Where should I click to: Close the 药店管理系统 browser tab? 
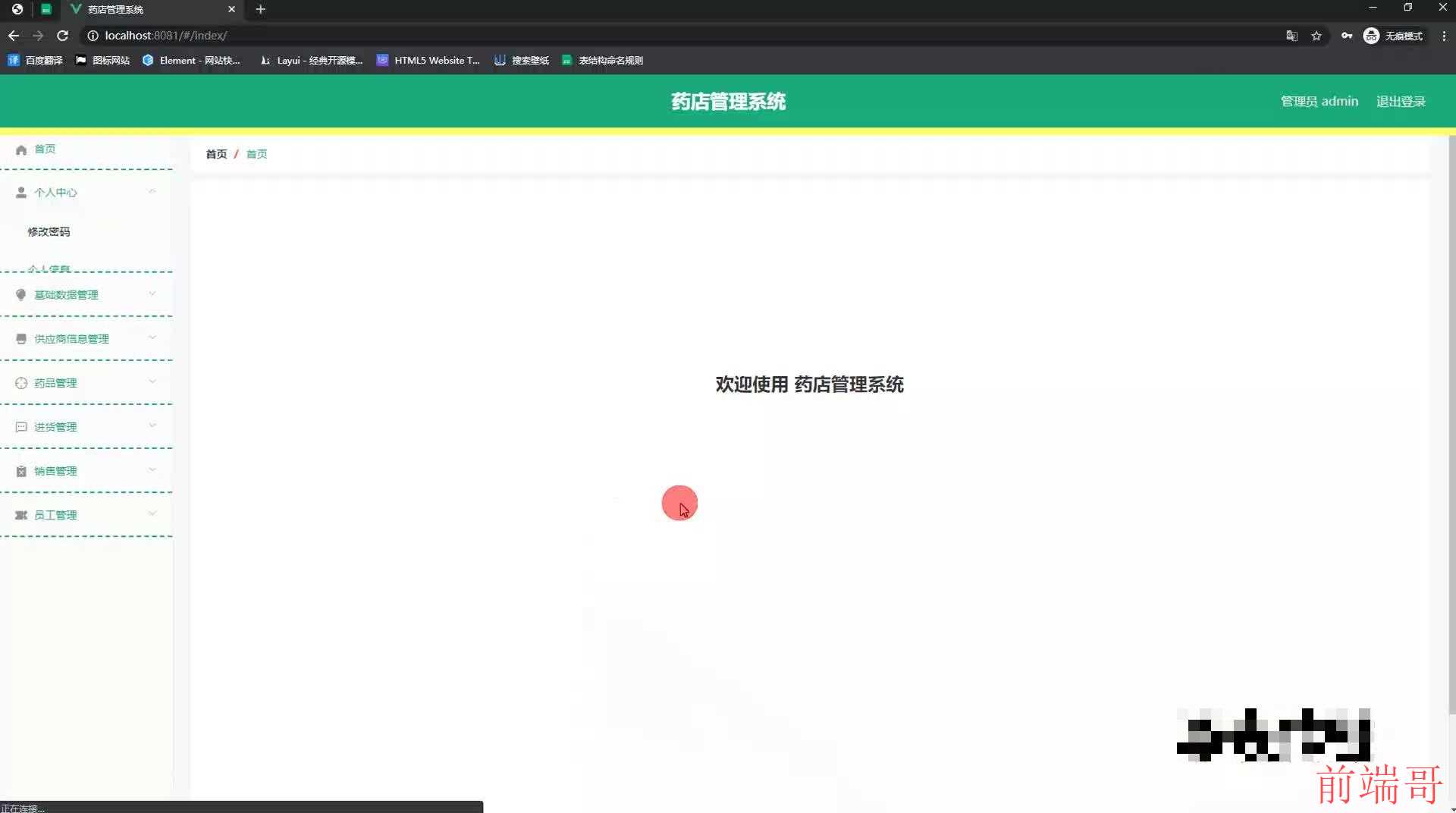pos(231,9)
